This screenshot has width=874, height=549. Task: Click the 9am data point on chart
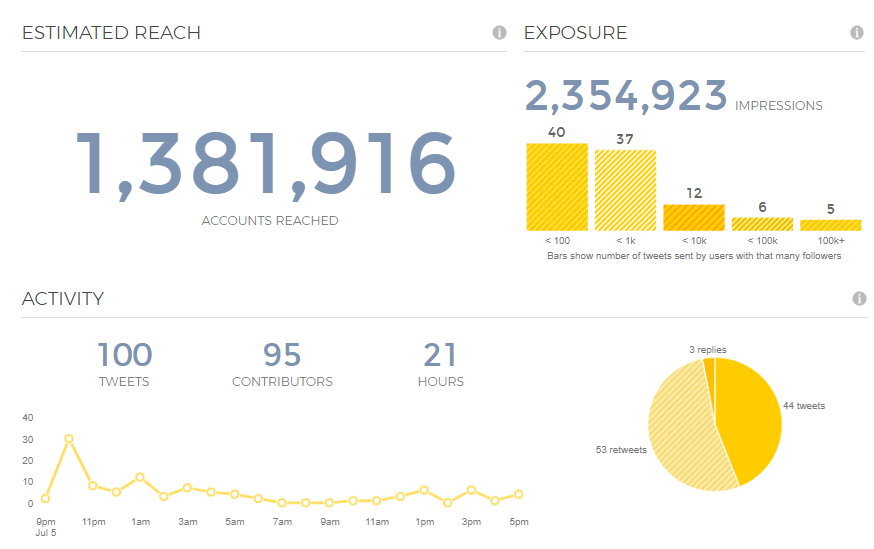[329, 503]
